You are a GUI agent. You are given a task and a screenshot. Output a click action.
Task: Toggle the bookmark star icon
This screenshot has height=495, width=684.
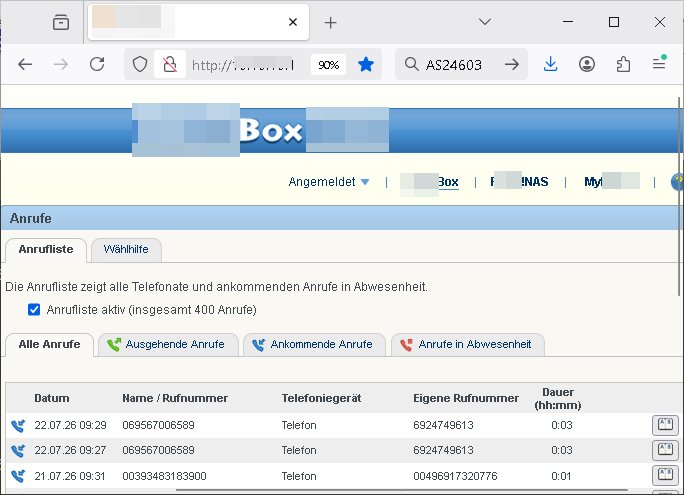[366, 65]
